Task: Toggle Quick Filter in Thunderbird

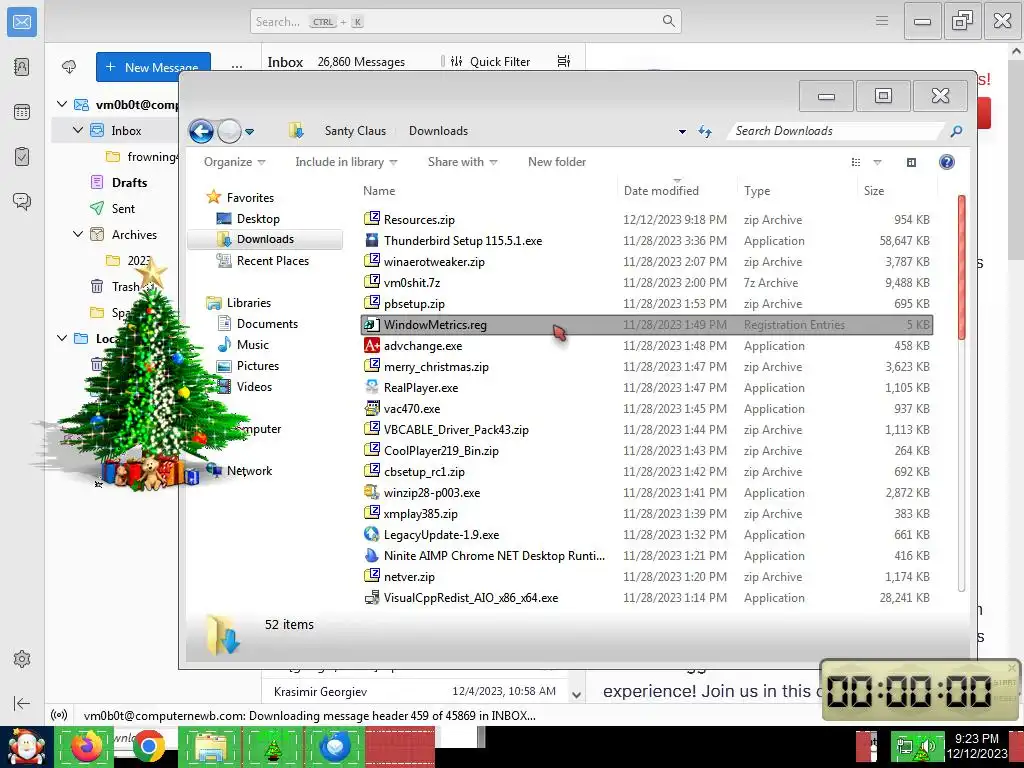Action: (490, 61)
